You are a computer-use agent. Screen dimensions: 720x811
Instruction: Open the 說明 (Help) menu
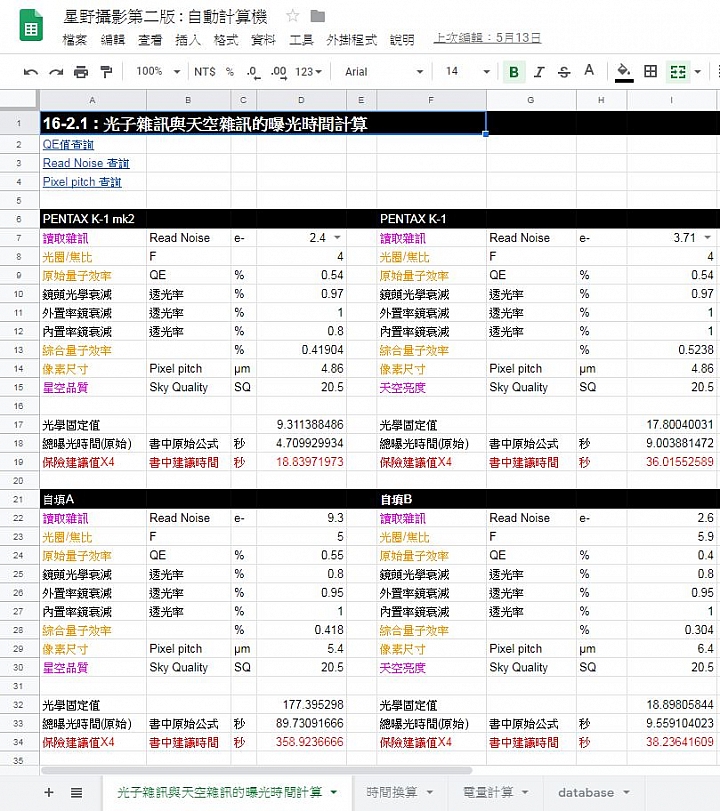click(402, 40)
